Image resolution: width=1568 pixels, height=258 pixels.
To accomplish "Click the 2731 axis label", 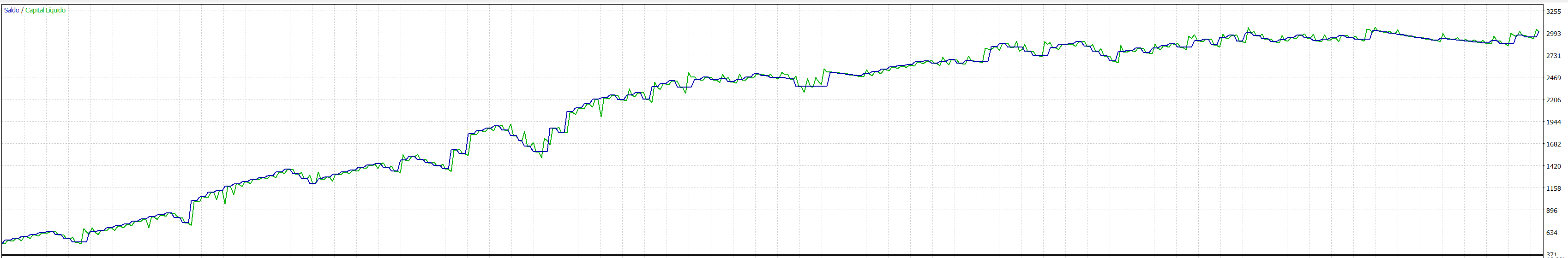I will point(1554,55).
